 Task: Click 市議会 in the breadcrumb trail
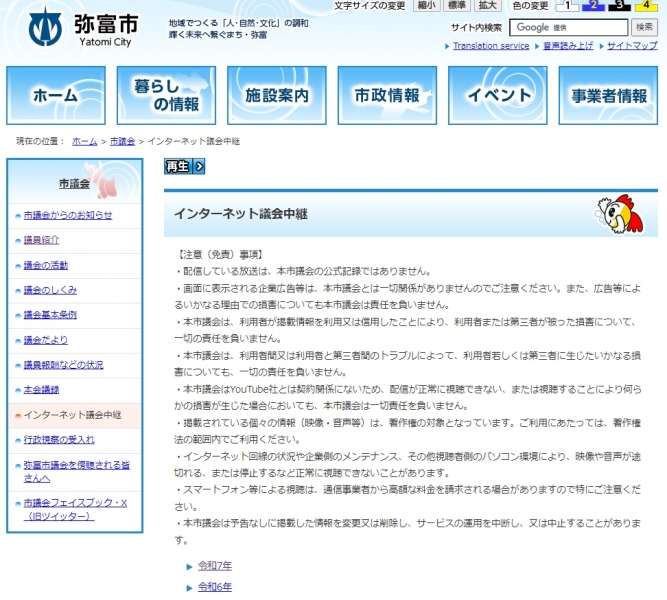point(122,141)
